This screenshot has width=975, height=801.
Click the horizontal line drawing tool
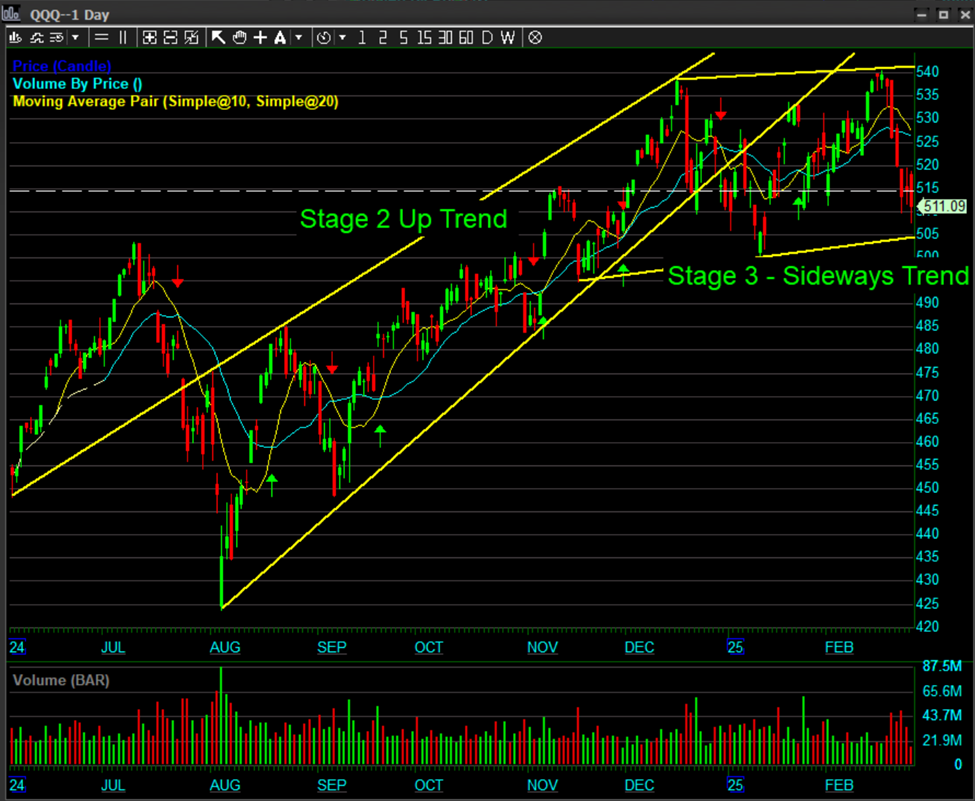click(101, 37)
